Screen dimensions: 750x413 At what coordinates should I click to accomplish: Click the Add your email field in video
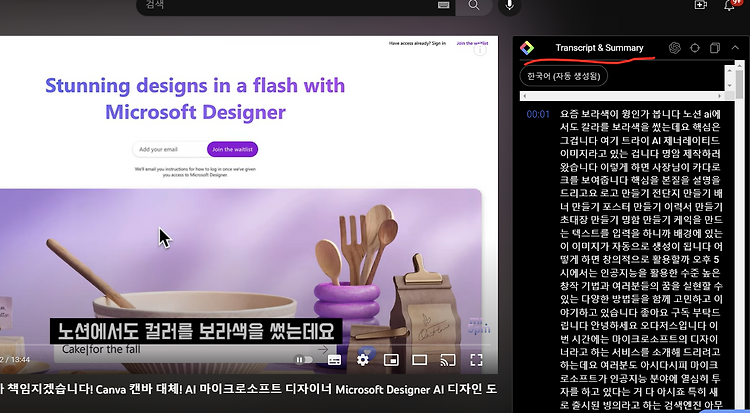coord(169,149)
